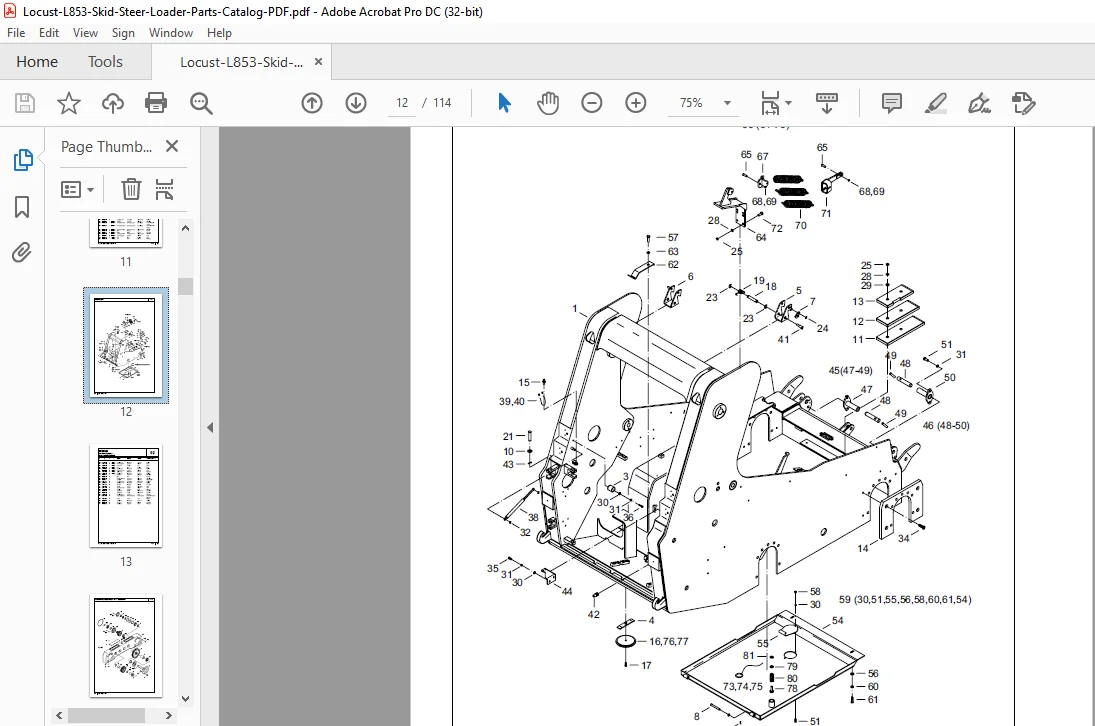Activate the Hand pan tool
This screenshot has height=726, width=1095.
tap(548, 103)
